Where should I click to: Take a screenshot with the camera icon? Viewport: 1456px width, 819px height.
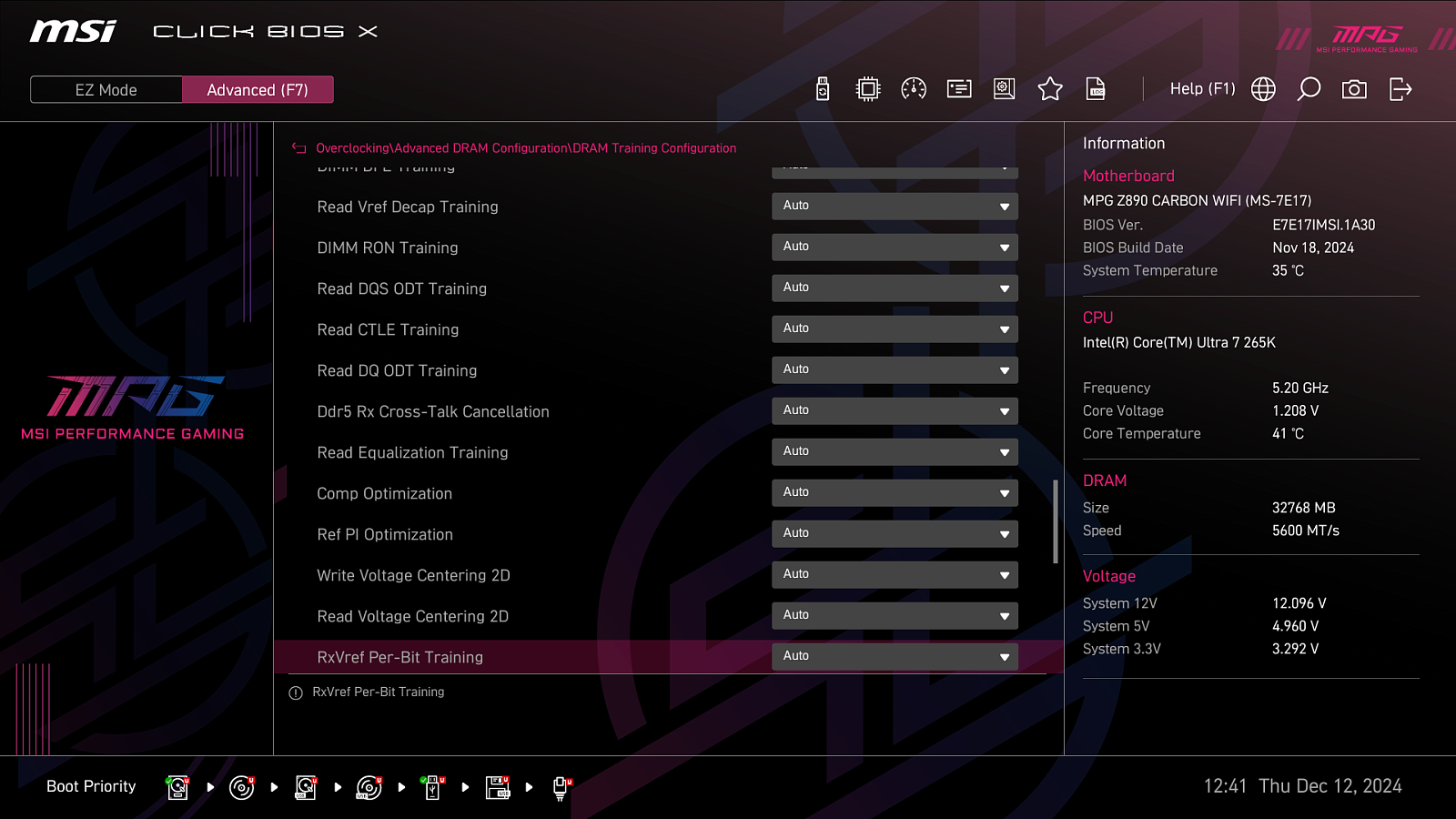click(1354, 89)
